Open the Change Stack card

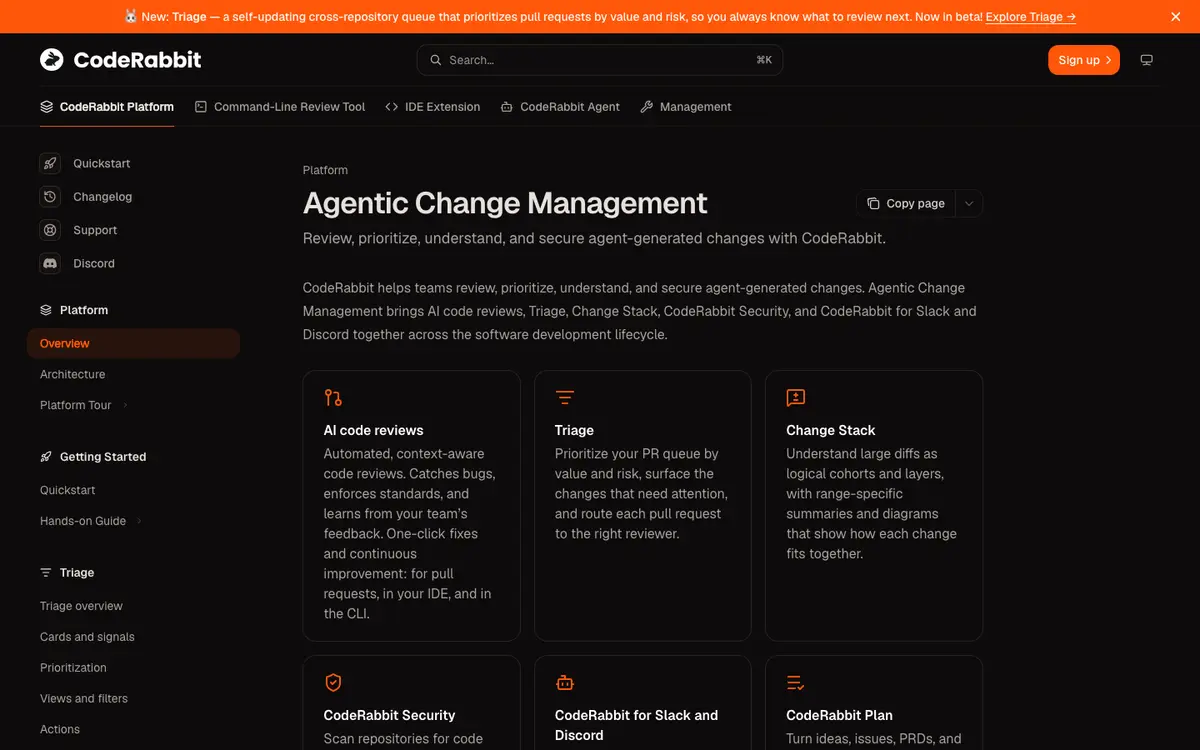coord(874,506)
